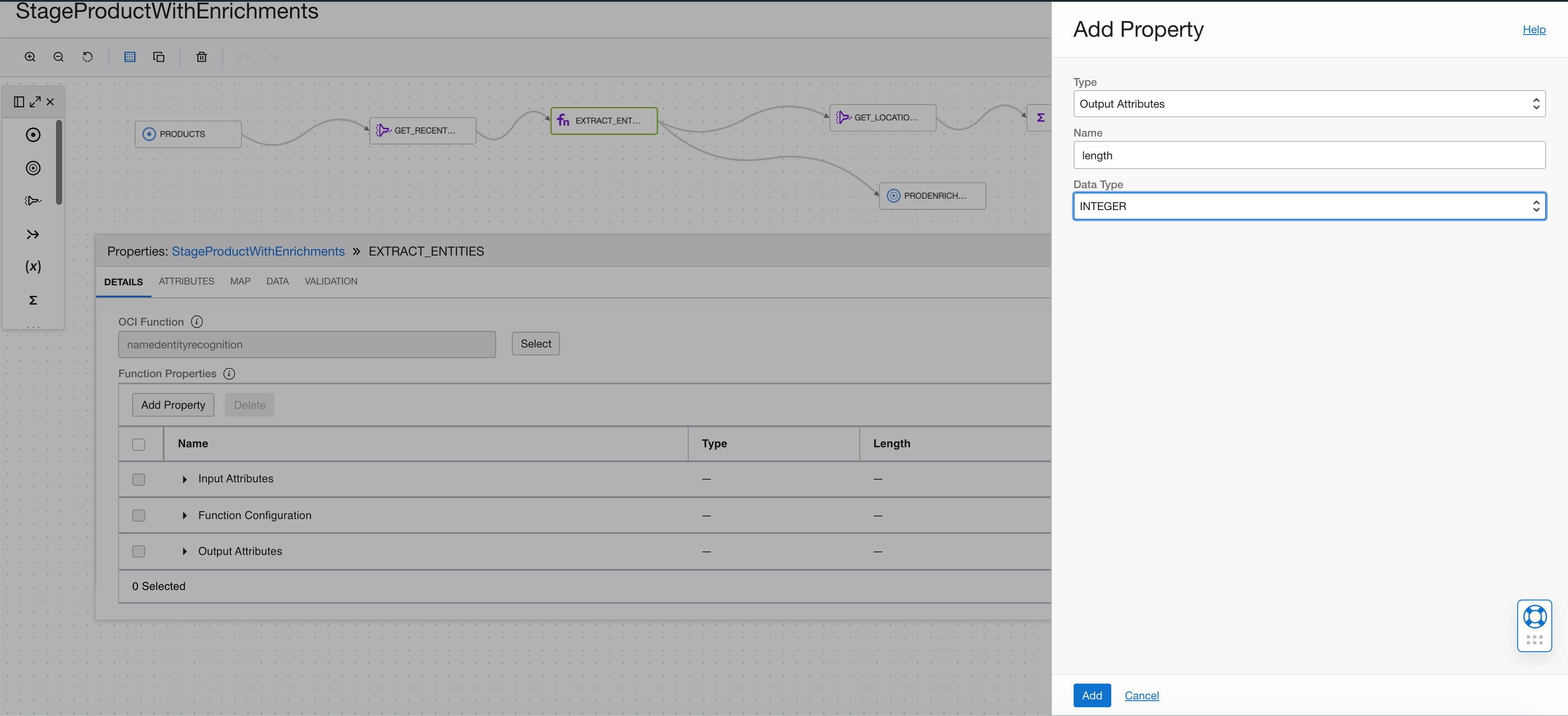Check the Function Configuration row checkbox

[138, 515]
